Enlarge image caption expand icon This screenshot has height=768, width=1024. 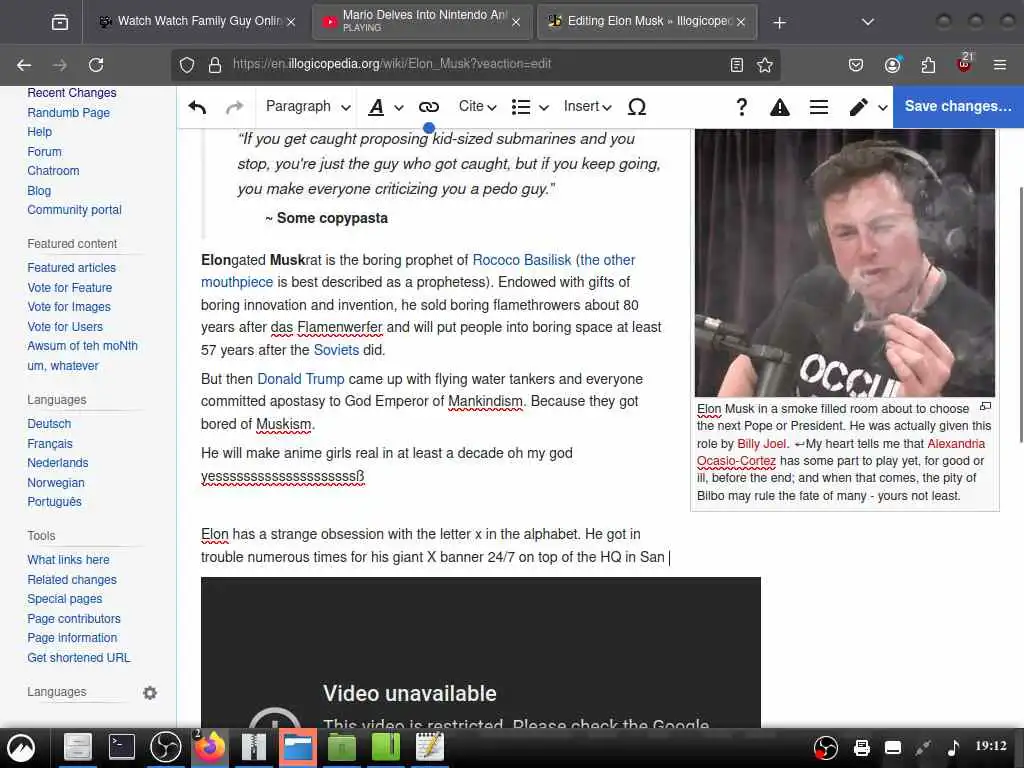985,406
